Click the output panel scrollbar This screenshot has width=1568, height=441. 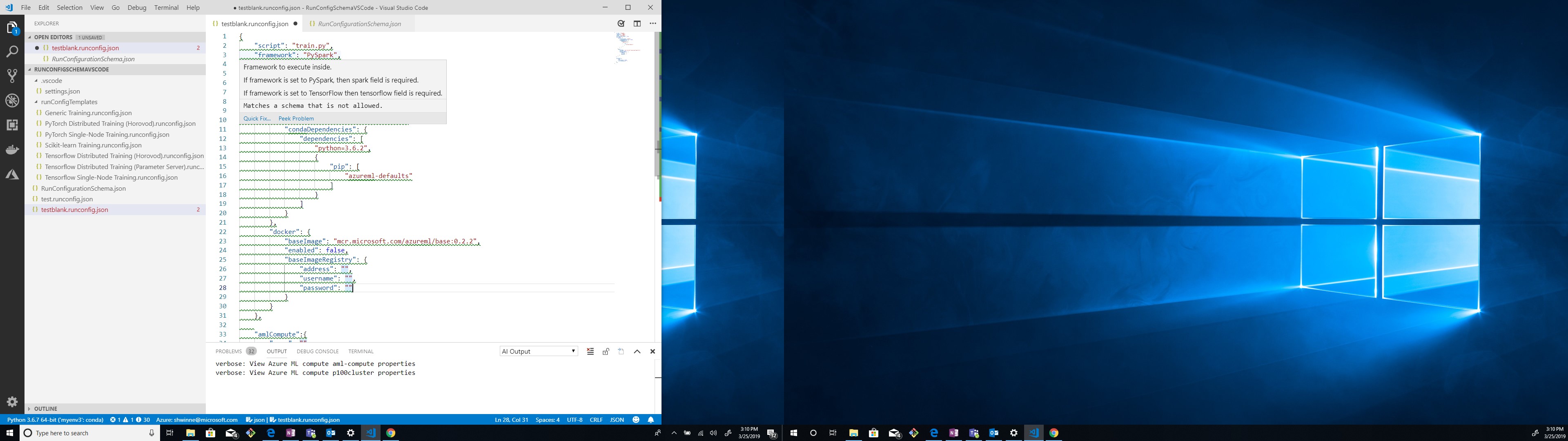[657, 386]
